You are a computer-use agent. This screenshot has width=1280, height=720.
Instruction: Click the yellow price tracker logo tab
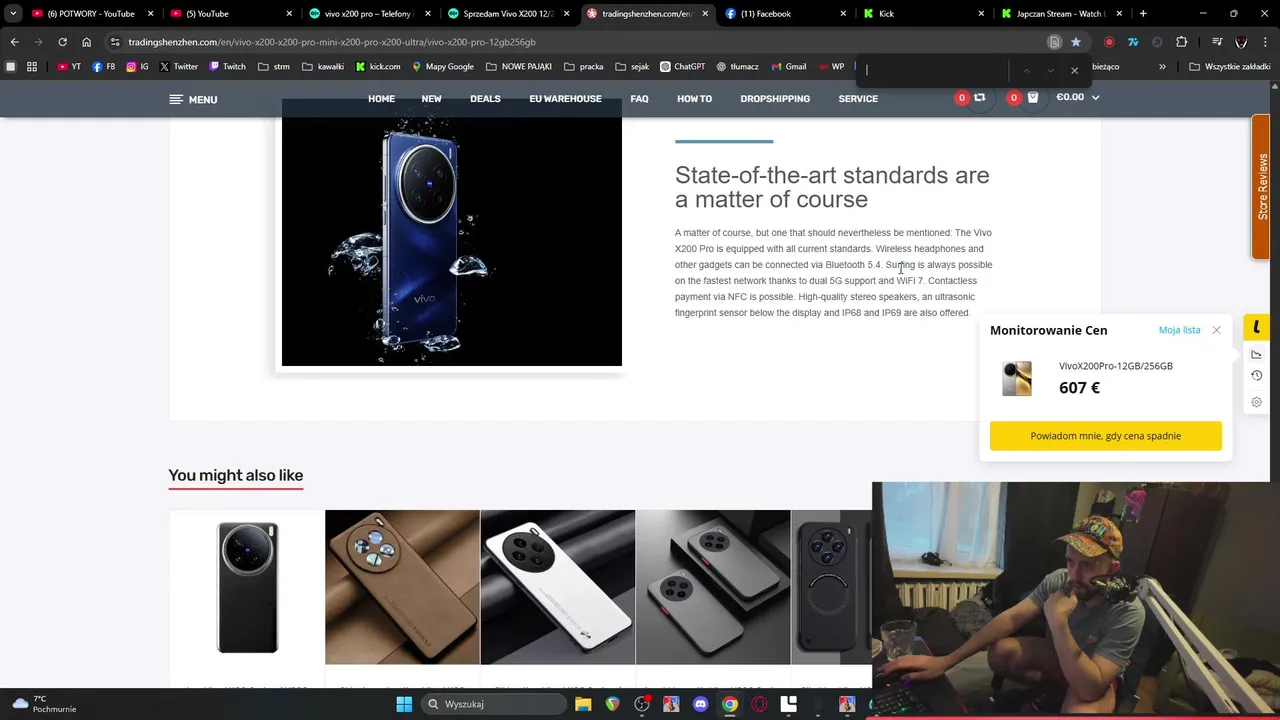point(1256,327)
